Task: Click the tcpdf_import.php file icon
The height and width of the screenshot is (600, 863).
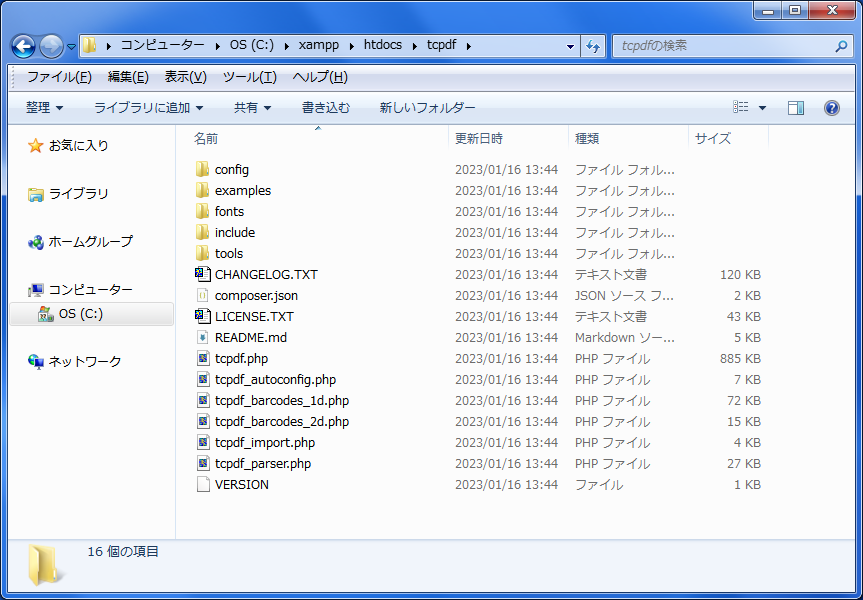Action: [x=203, y=443]
